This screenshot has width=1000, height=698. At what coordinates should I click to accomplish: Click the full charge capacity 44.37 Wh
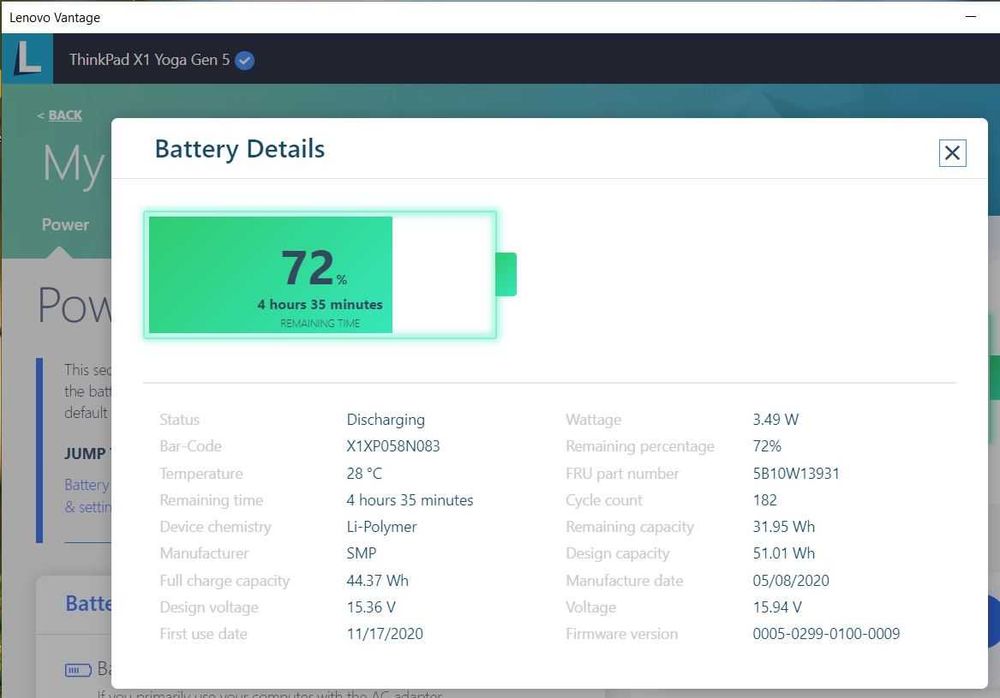tap(378, 581)
